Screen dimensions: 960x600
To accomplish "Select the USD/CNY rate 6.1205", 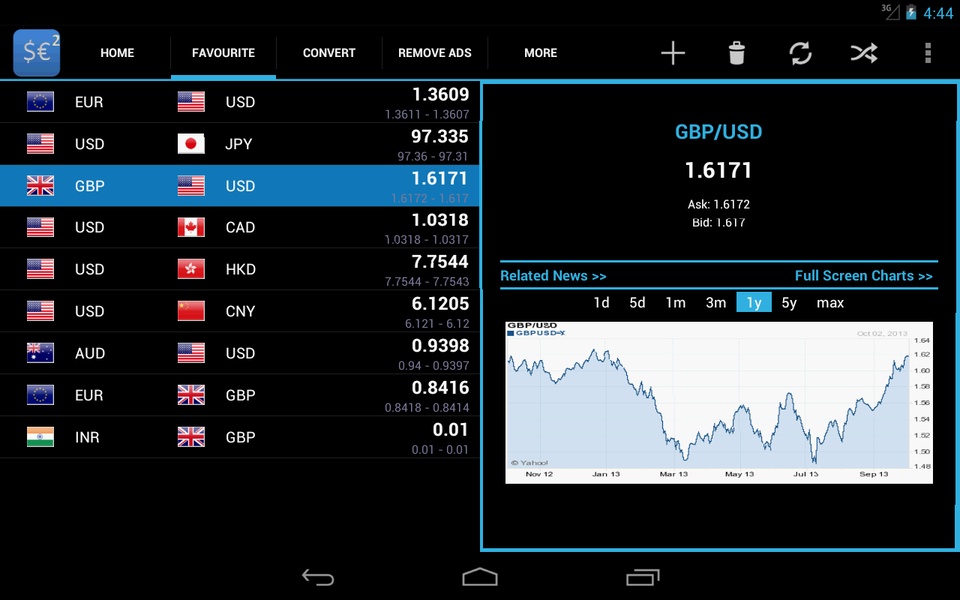I will click(440, 304).
